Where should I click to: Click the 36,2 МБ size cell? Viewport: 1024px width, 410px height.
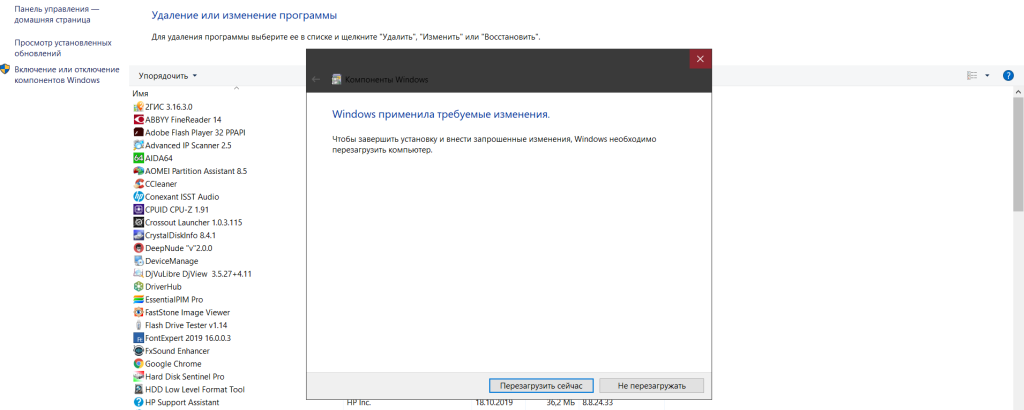click(x=562, y=403)
